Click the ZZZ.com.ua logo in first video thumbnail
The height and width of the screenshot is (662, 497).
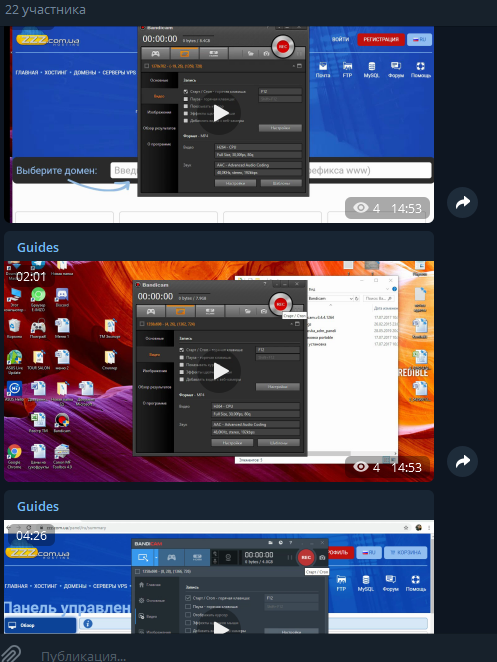[x=48, y=41]
